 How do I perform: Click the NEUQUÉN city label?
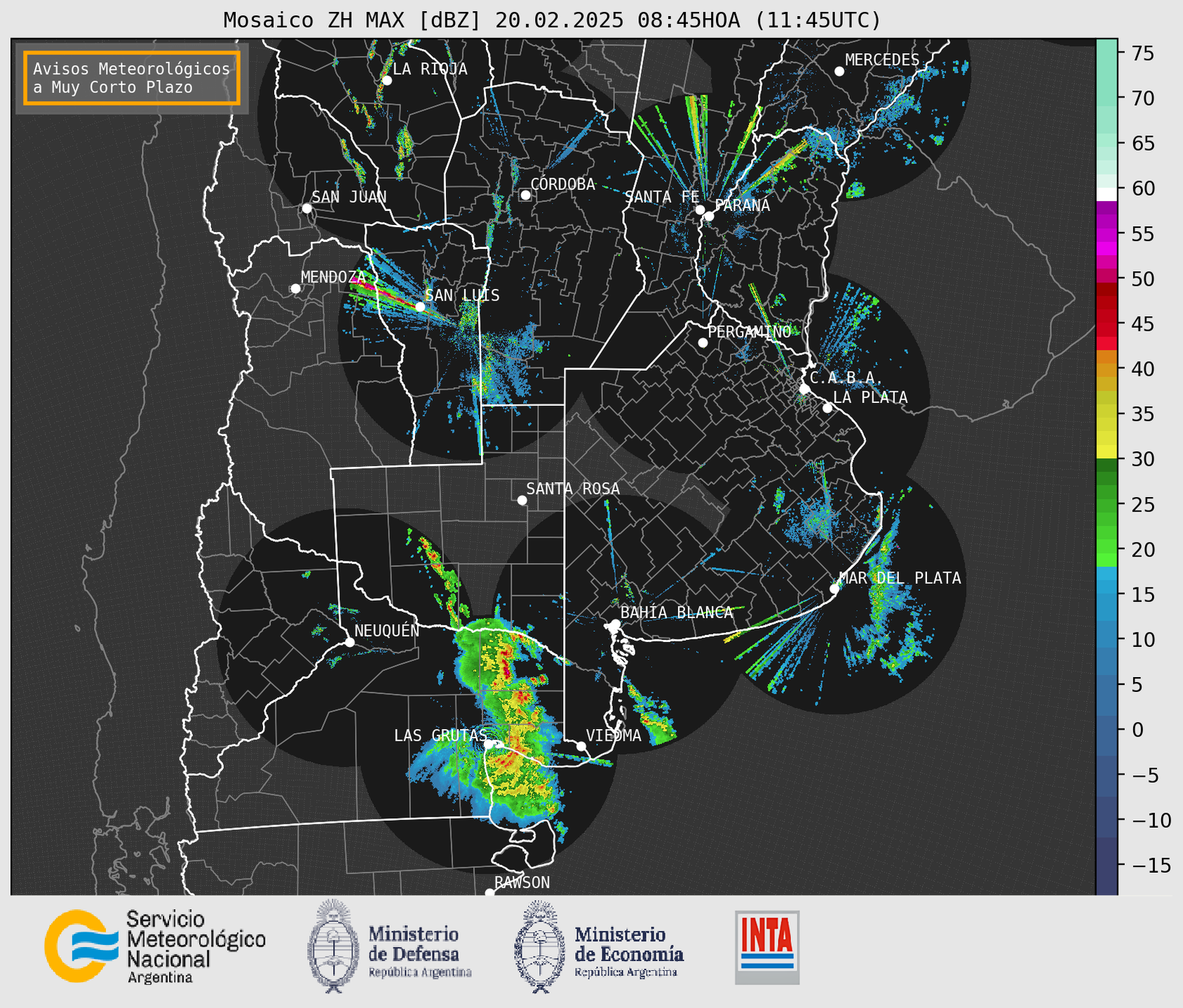[387, 631]
